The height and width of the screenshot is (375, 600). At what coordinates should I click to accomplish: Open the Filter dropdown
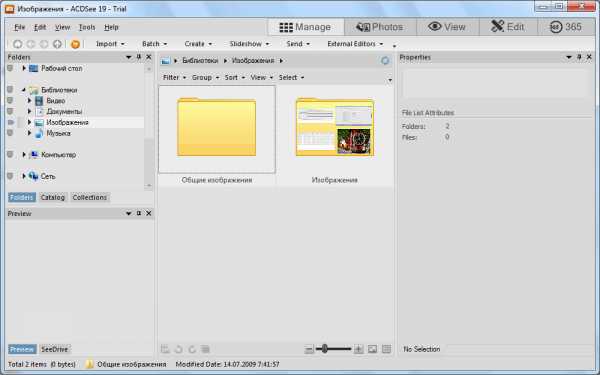coord(174,77)
